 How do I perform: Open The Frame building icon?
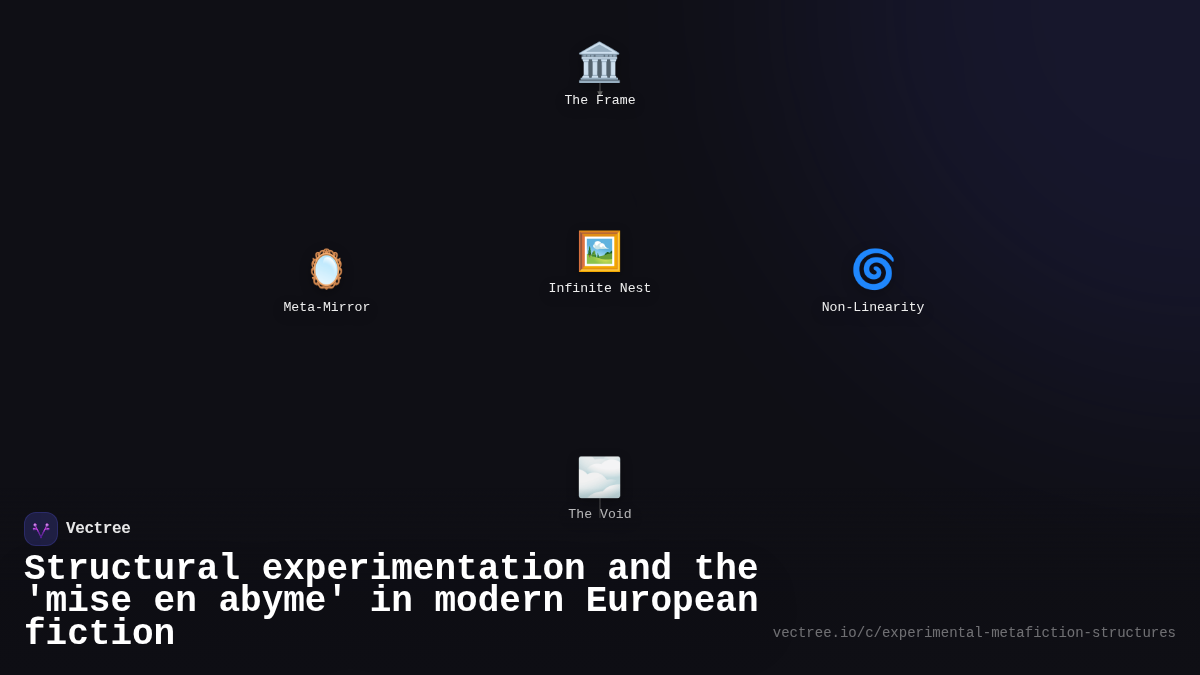coord(600,64)
